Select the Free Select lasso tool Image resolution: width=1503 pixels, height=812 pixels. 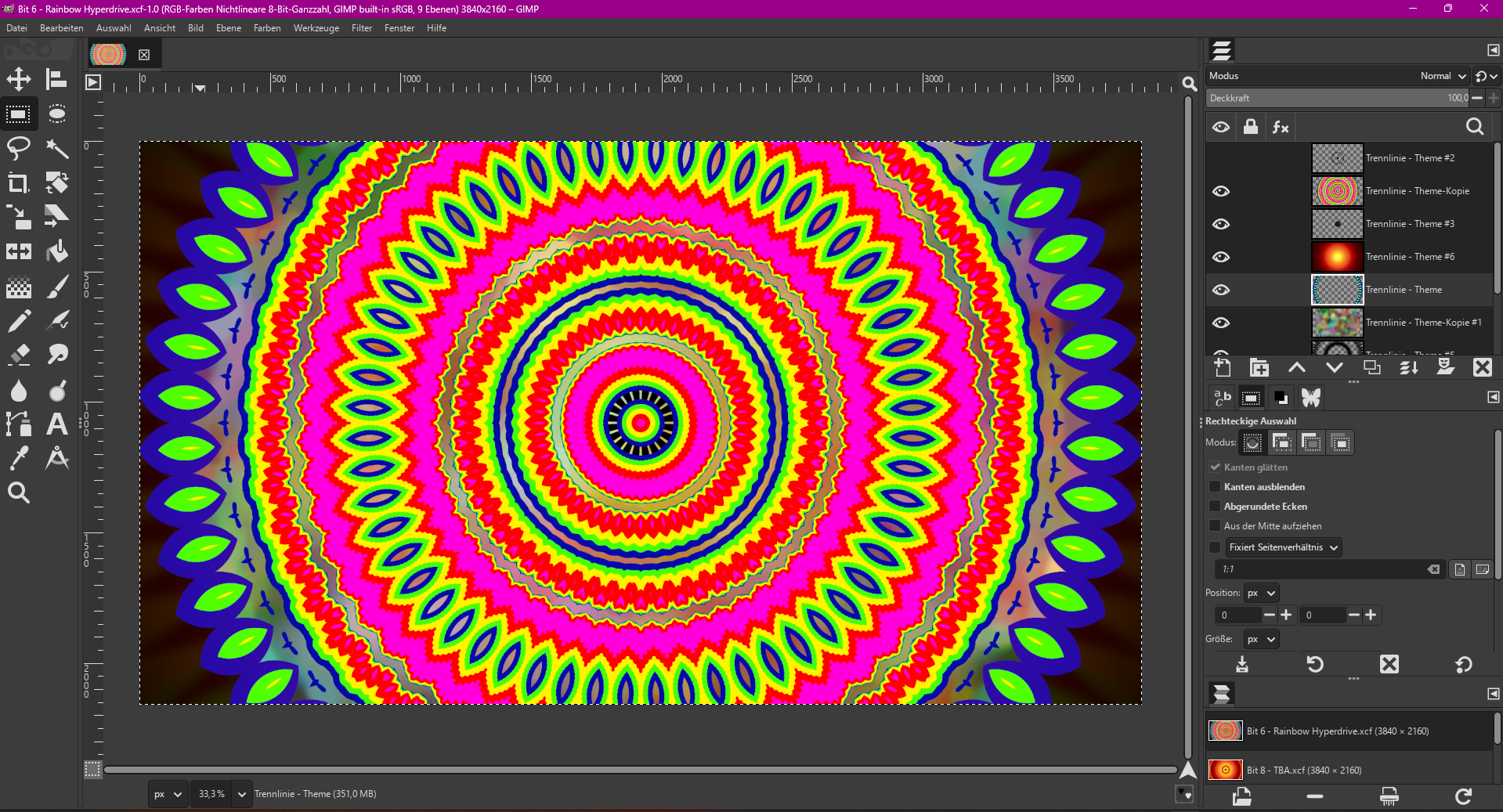[x=19, y=148]
